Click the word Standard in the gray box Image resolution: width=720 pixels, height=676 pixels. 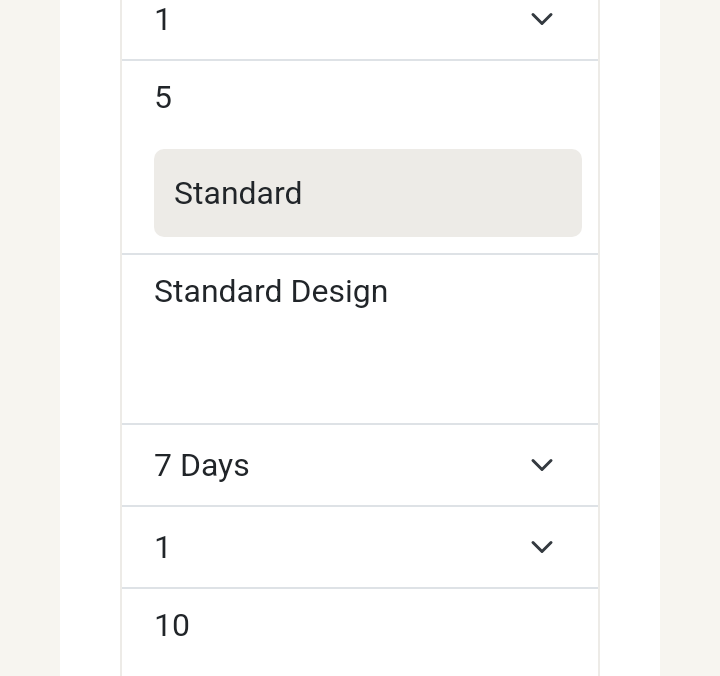[x=238, y=193]
